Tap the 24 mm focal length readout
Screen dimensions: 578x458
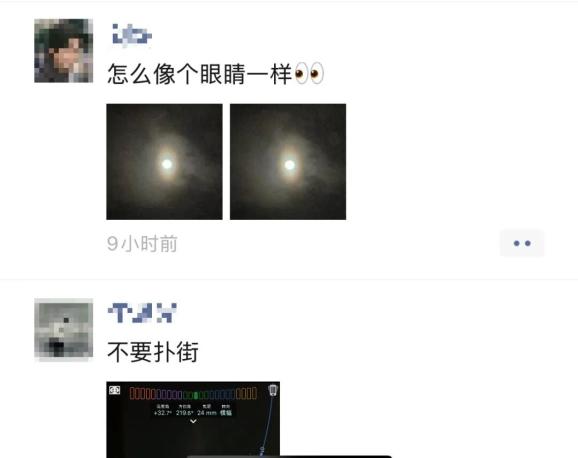pyautogui.click(x=206, y=413)
